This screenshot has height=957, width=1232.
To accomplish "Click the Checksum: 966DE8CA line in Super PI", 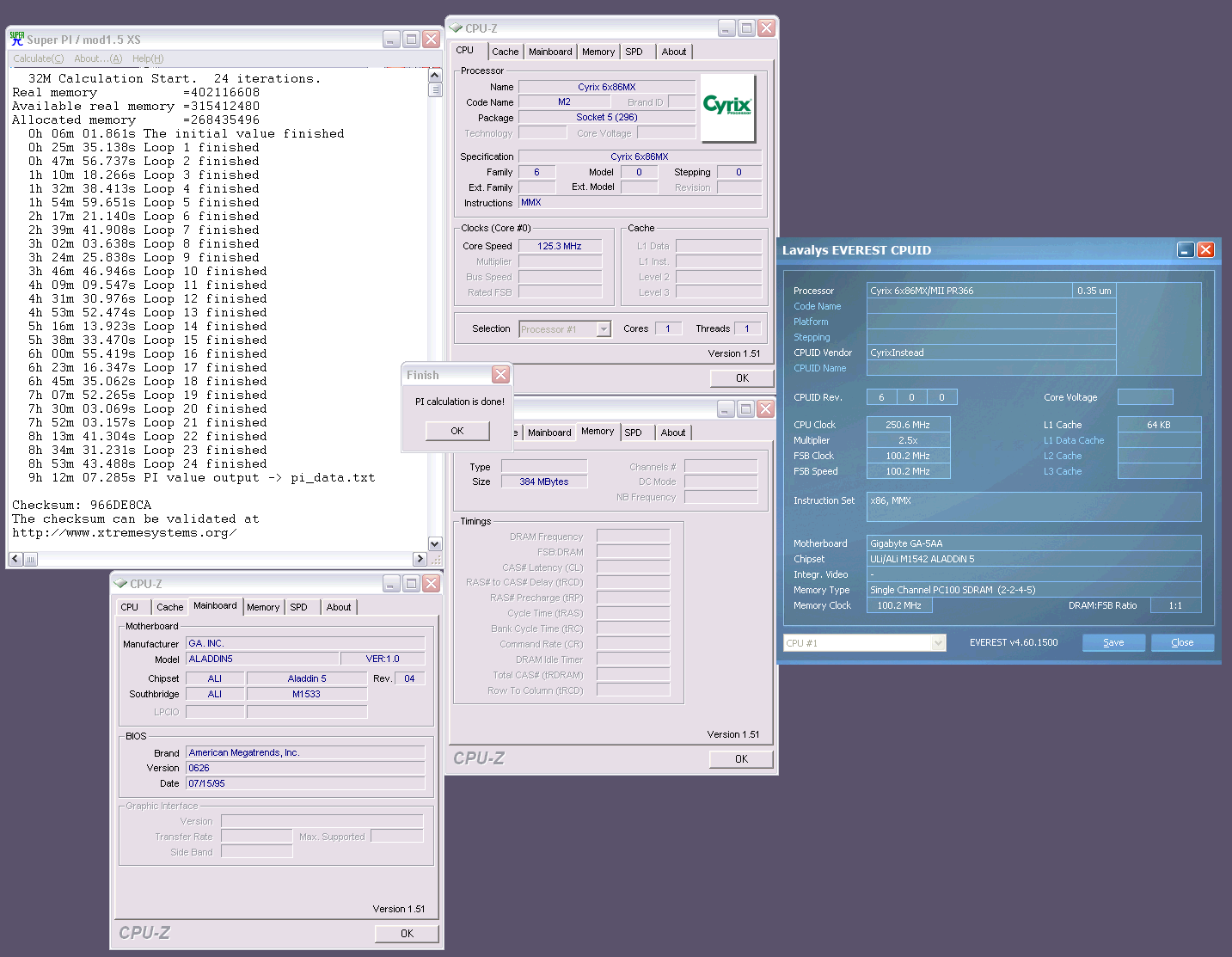I will (x=82, y=505).
